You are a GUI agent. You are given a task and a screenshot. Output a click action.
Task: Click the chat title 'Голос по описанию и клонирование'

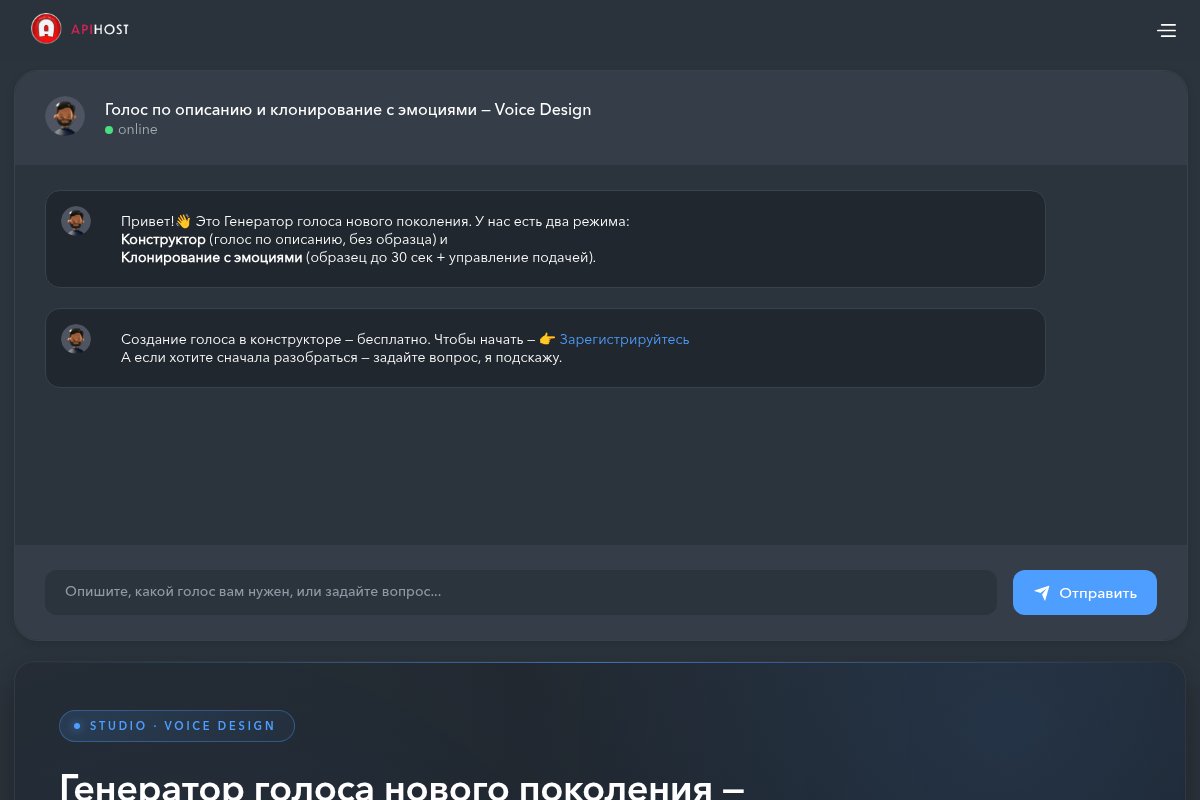tap(348, 110)
